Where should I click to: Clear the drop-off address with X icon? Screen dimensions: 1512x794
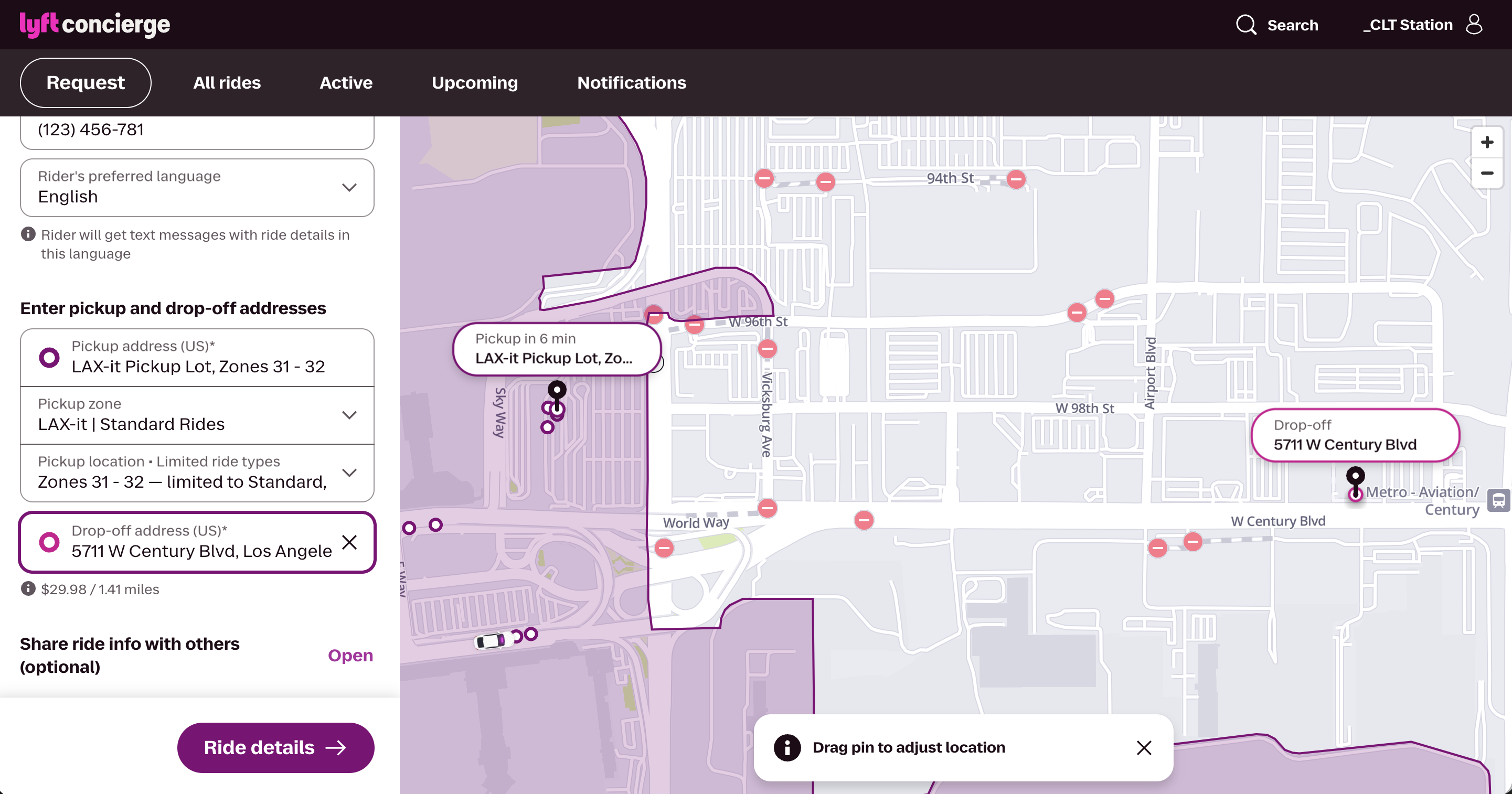pos(349,542)
